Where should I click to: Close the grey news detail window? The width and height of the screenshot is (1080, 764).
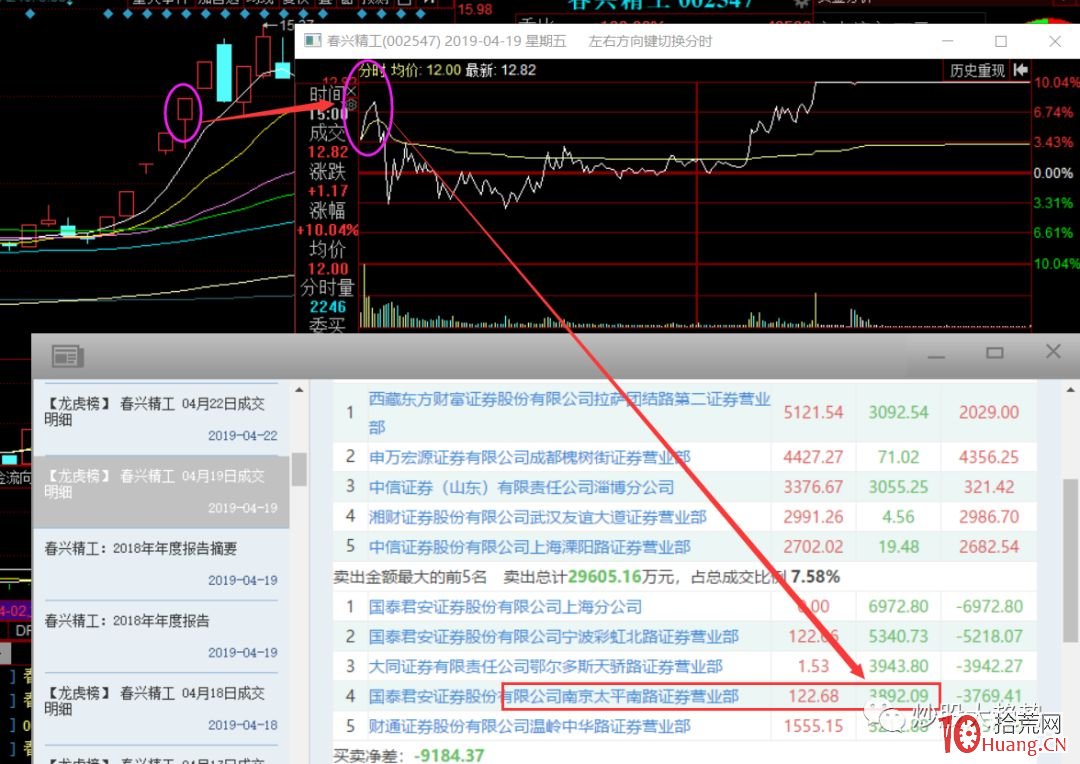1053,351
